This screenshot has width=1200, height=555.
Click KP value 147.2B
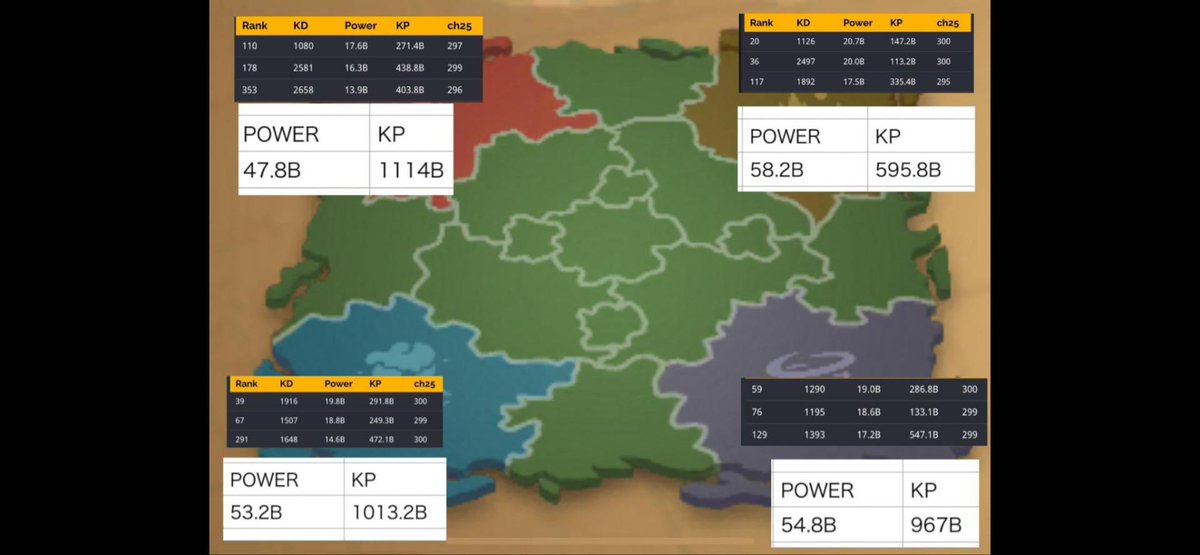(x=903, y=42)
